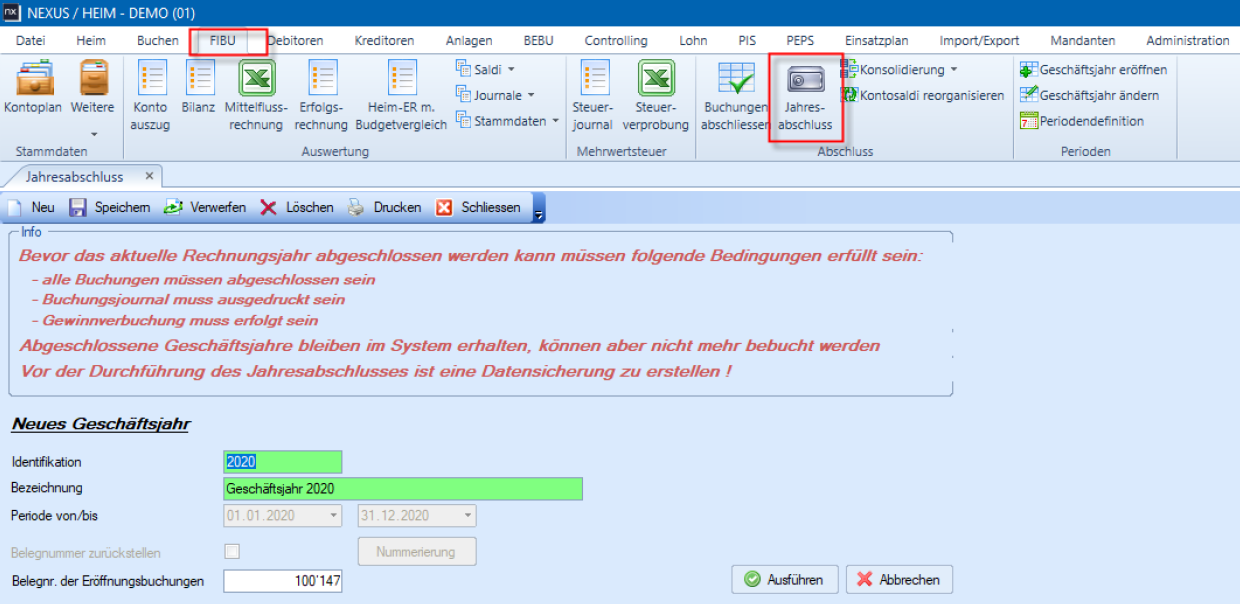The height and width of the screenshot is (604, 1240).
Task: Open the Buchen ribbon tab
Action: [x=157, y=41]
